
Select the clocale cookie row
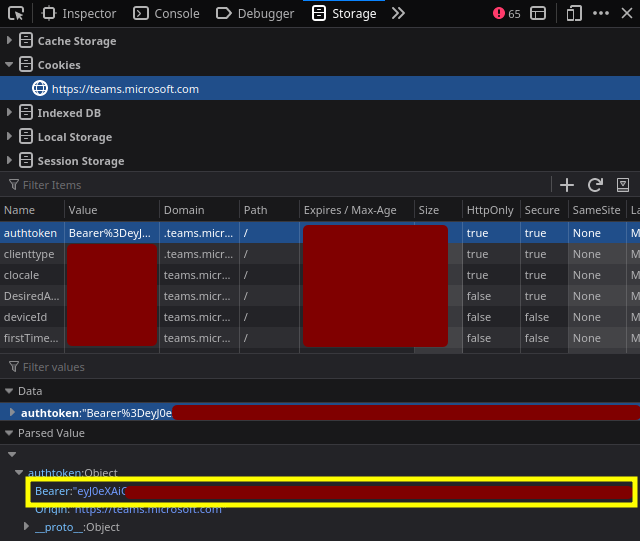pos(320,275)
